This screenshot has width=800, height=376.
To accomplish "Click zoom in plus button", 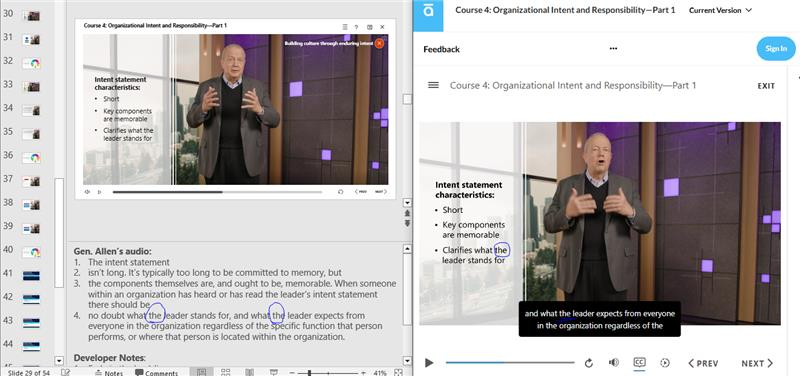I will [x=363, y=373].
